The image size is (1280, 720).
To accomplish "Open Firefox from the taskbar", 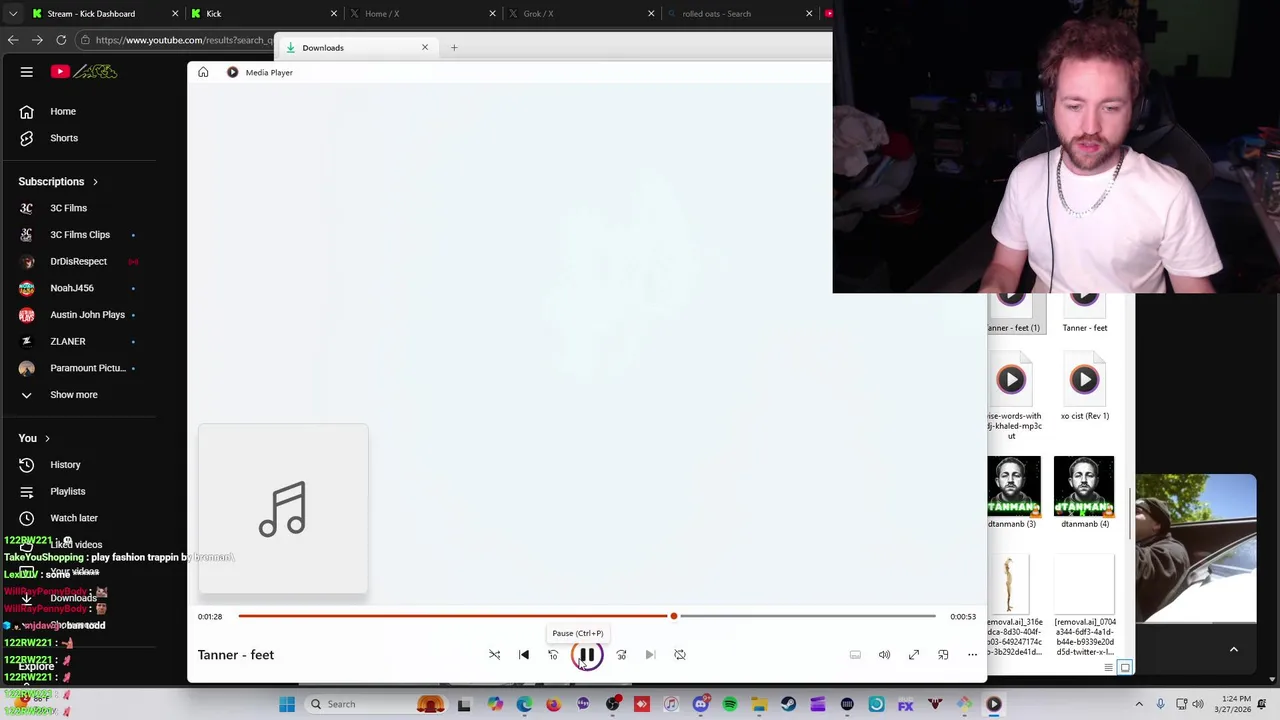I will point(553,704).
